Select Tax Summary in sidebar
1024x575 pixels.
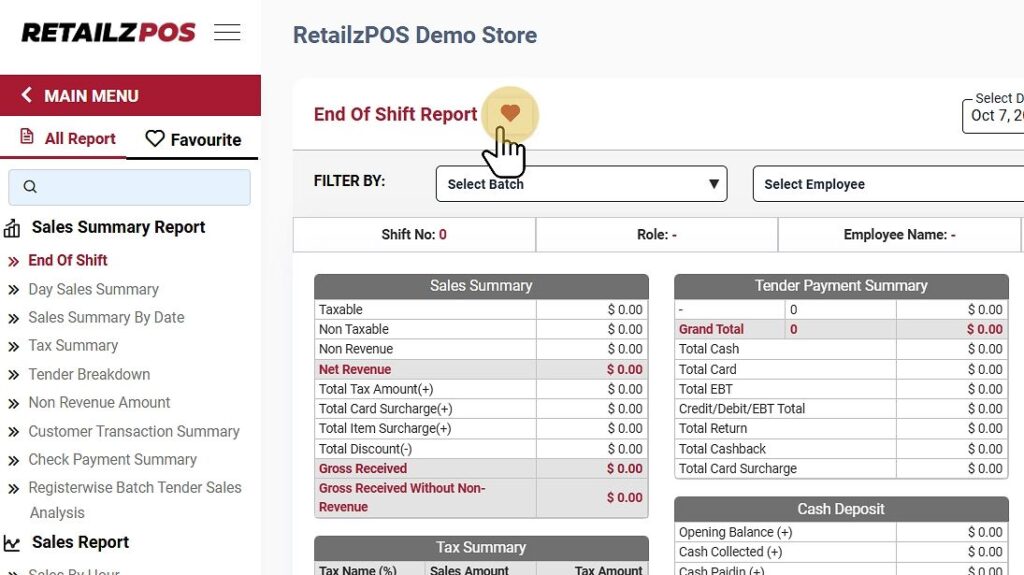click(73, 345)
